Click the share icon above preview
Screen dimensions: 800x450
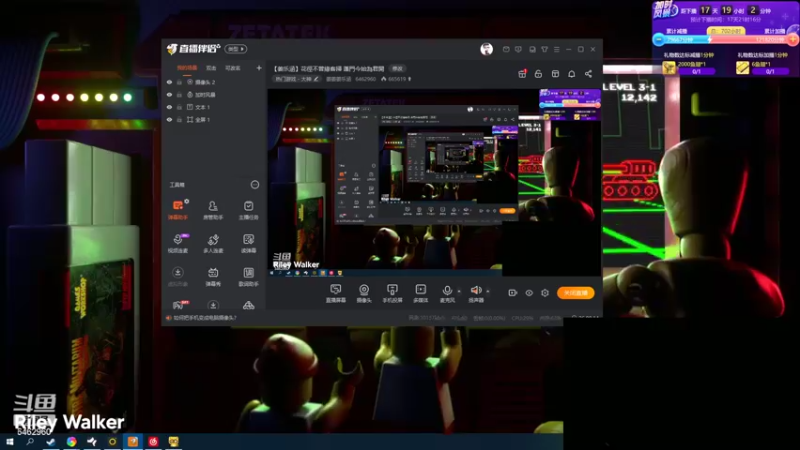click(x=588, y=74)
